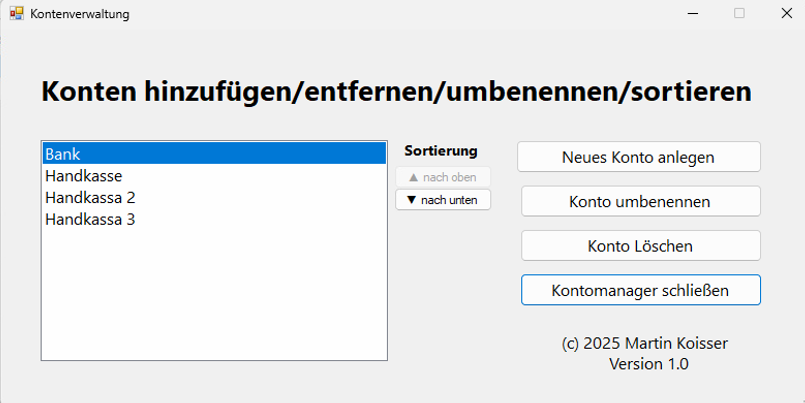Minimize the Kontenverwaltung window
This screenshot has height=403, width=805.
coord(692,14)
